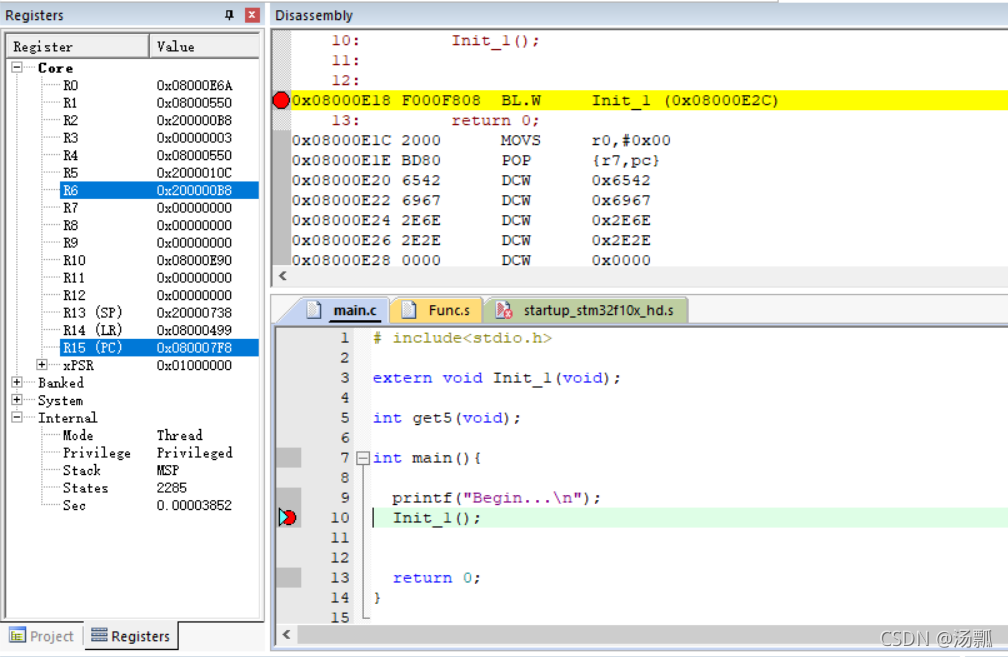Click the #include<stdio.h> line
This screenshot has height=657, width=1008.
(462, 338)
